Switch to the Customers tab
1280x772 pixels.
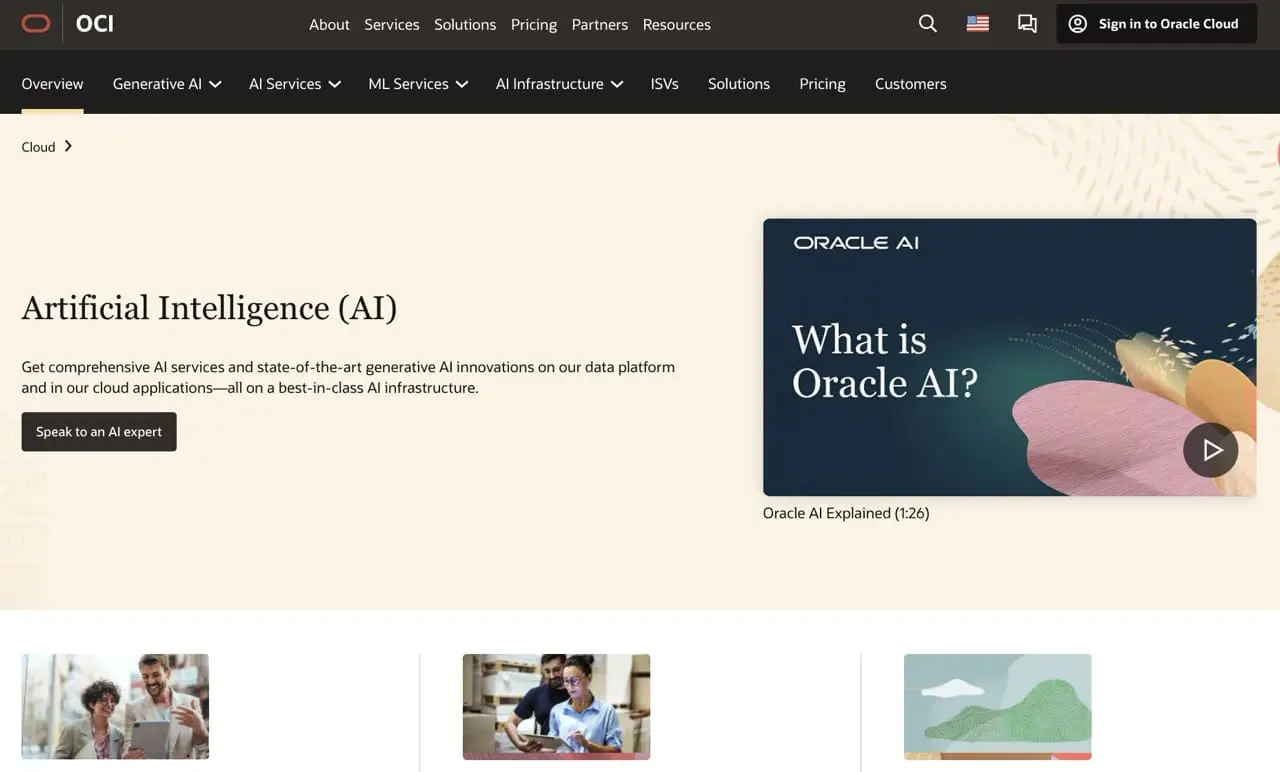pos(910,84)
